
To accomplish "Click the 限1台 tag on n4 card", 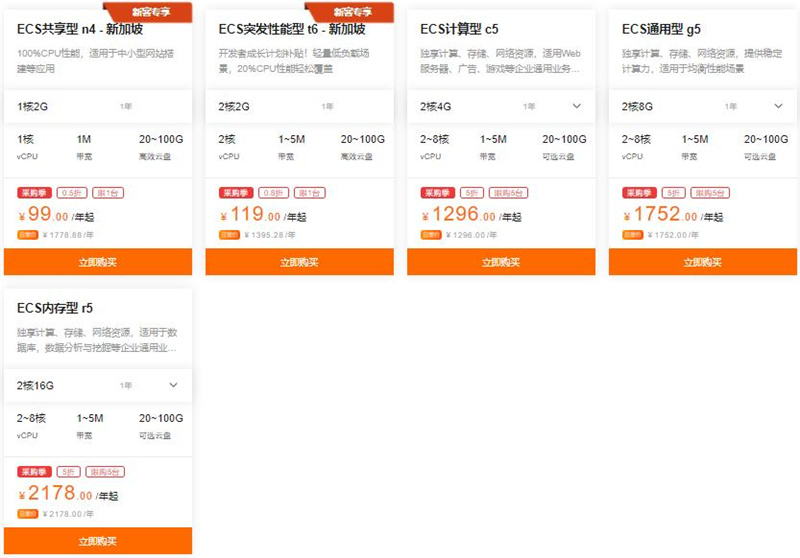I will [x=108, y=193].
